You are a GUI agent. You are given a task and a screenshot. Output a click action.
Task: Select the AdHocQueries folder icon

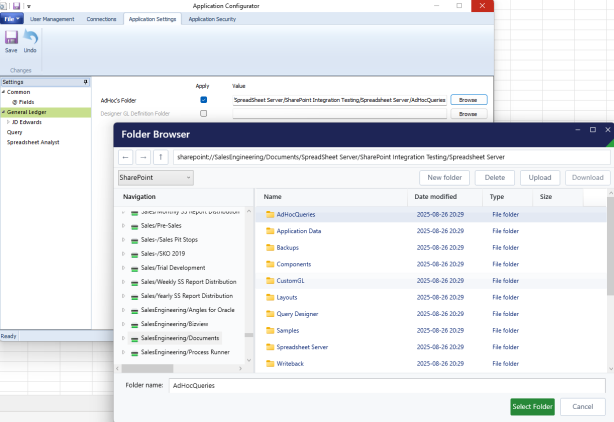tap(269, 215)
